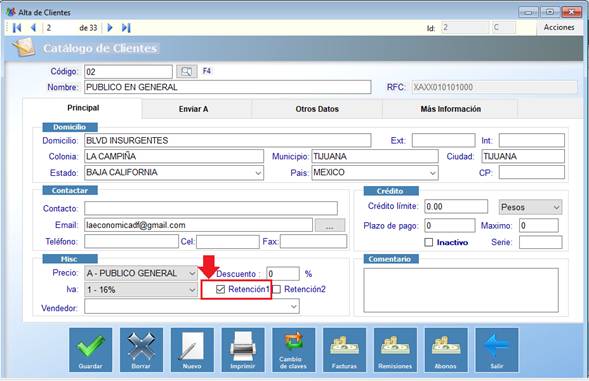Click the Domicilio field BLVD INSURGENTES

228,141
